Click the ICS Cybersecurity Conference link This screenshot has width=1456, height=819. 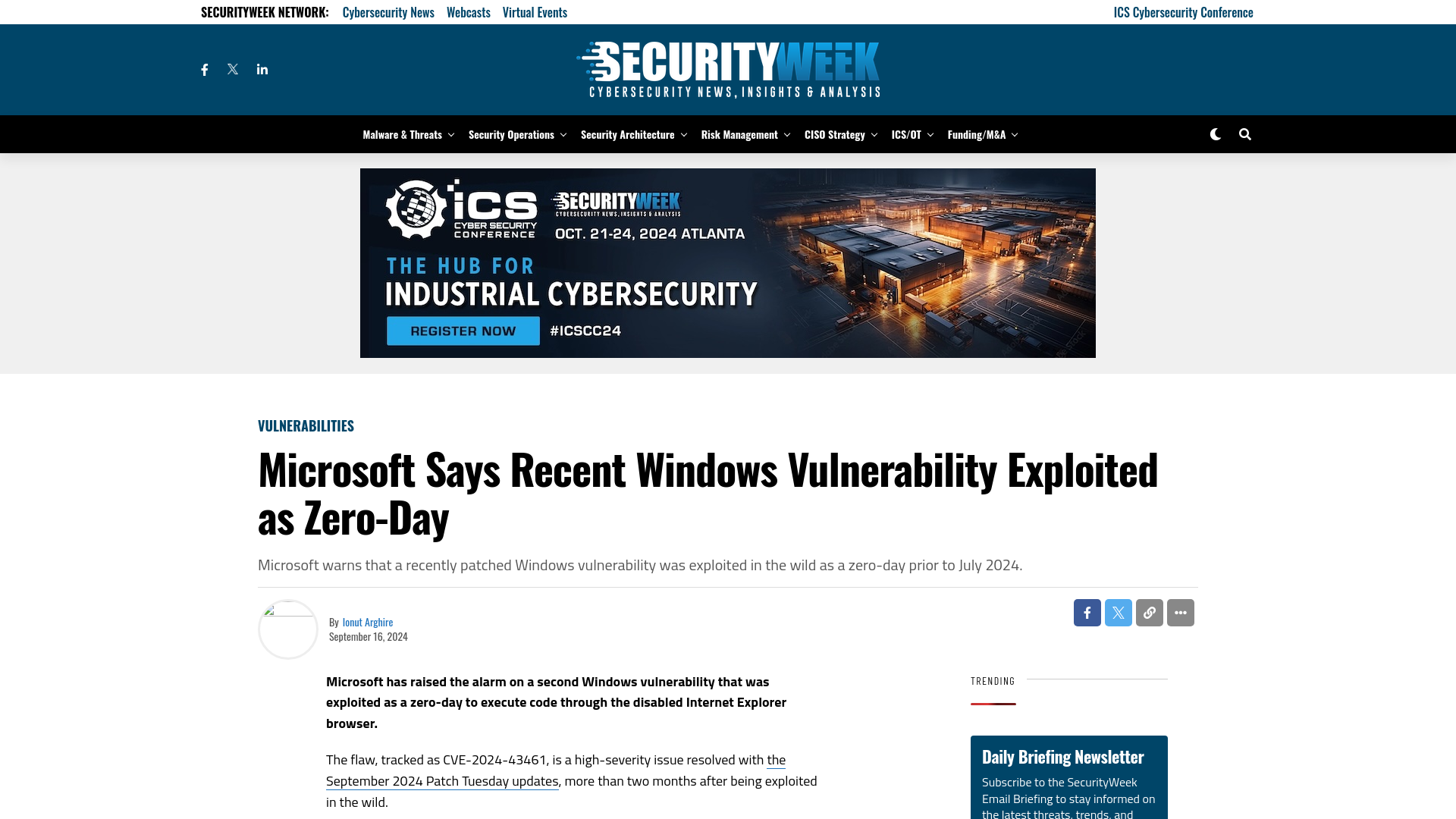click(1183, 12)
